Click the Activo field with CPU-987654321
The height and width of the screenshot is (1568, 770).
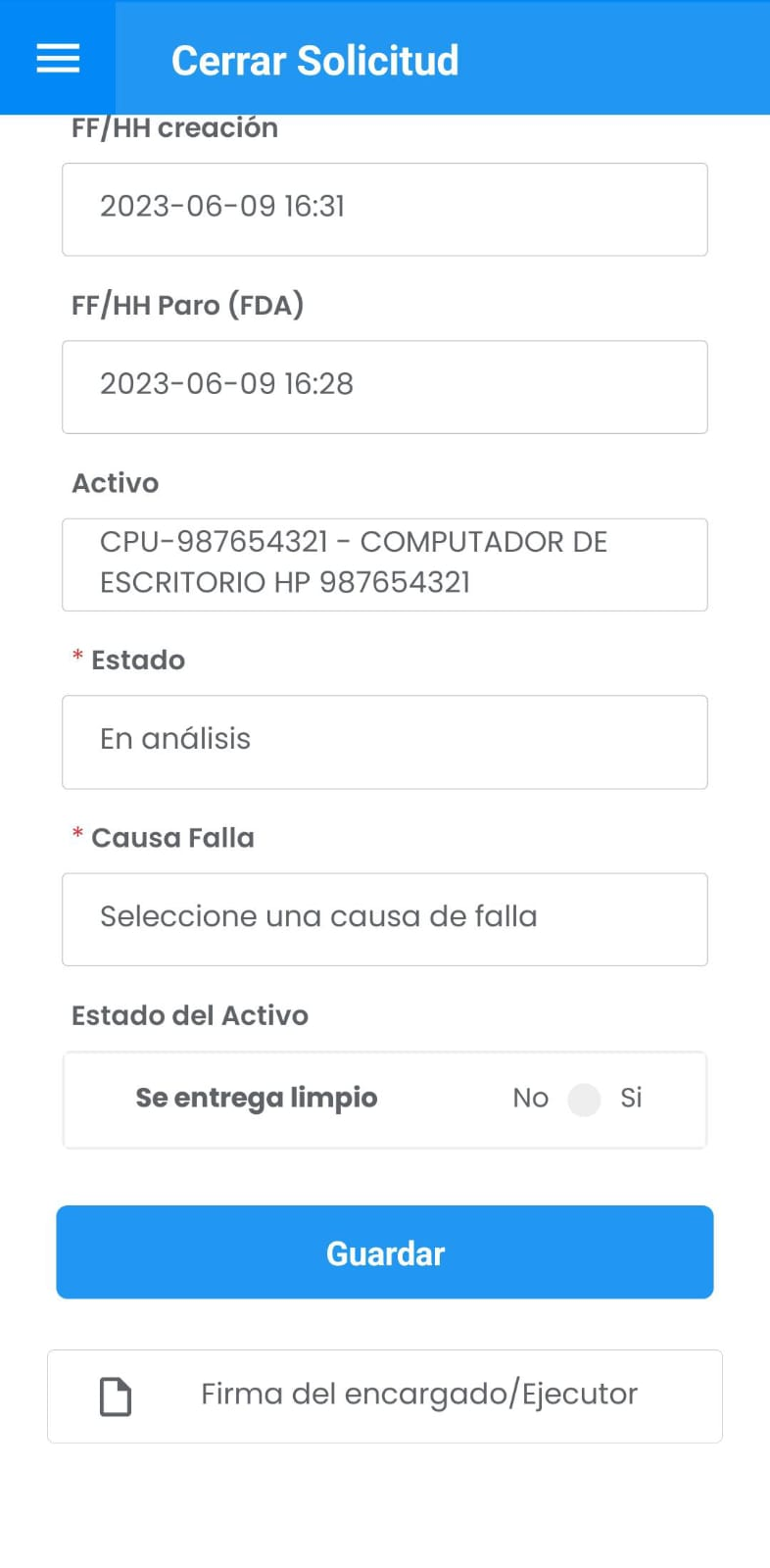[385, 564]
